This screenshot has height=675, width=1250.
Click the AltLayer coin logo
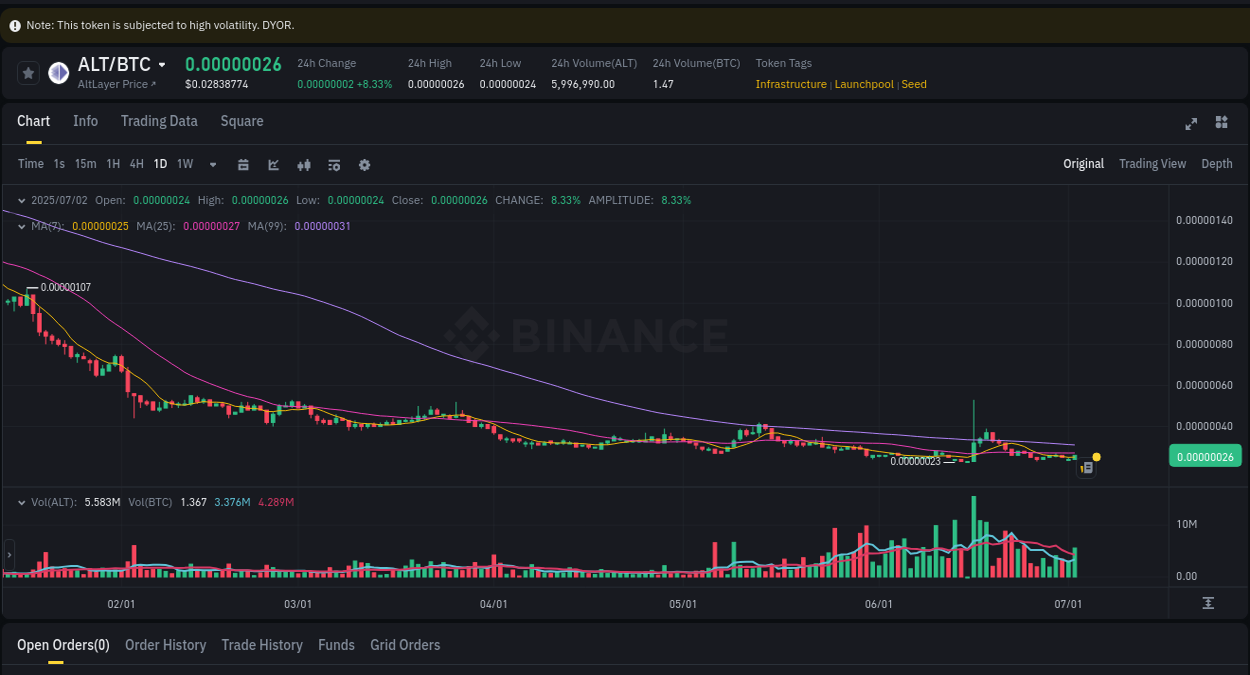coord(58,72)
